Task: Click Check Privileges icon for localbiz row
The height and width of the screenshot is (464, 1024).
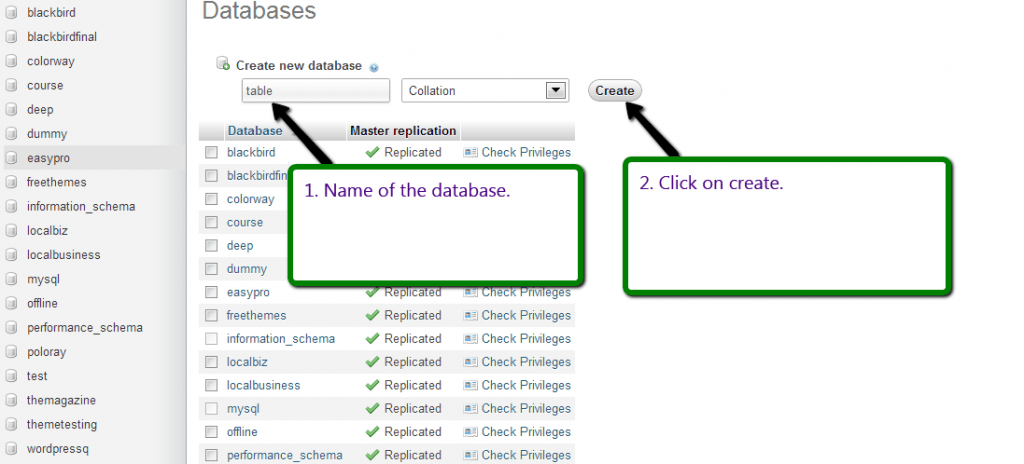Action: [x=471, y=362]
